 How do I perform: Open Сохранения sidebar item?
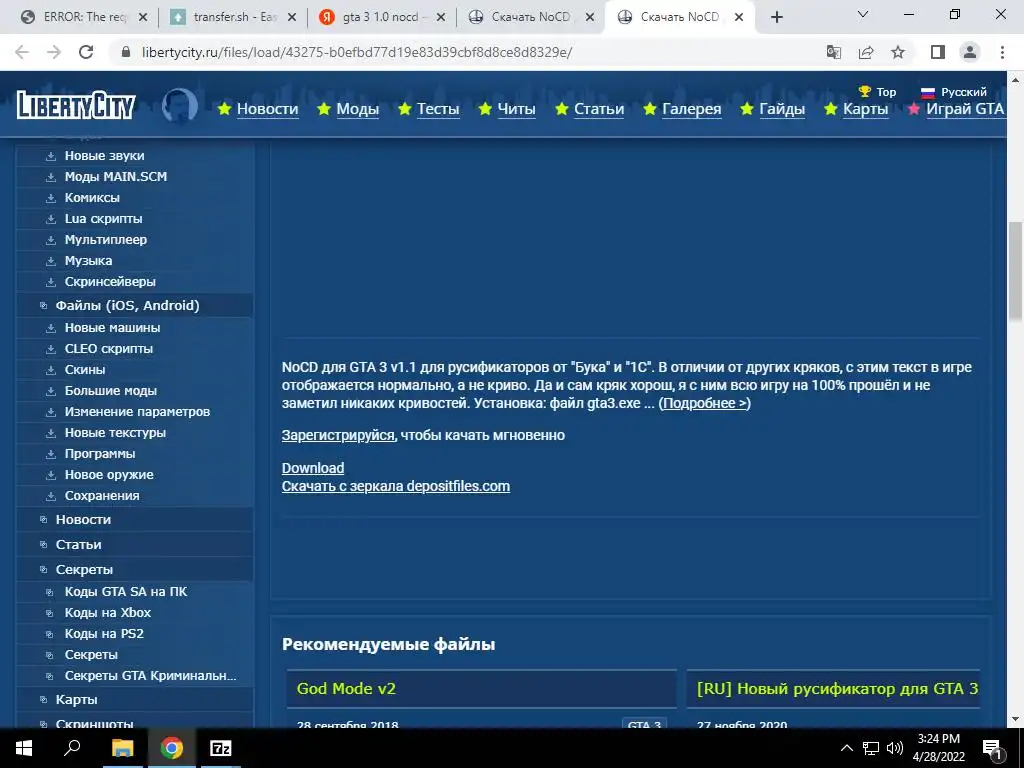pos(102,495)
